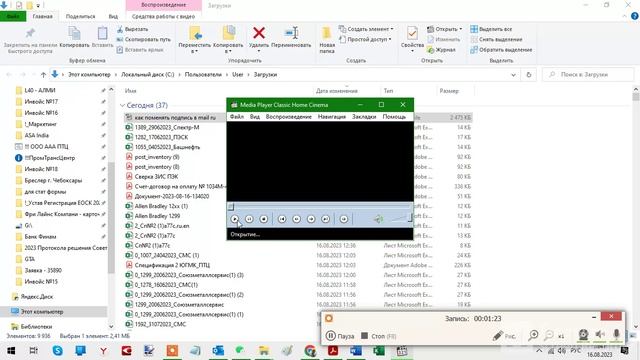The width and height of the screenshot is (640, 360).
Task: Set position on Media Player seek bar
Action: pyautogui.click(x=320, y=207)
